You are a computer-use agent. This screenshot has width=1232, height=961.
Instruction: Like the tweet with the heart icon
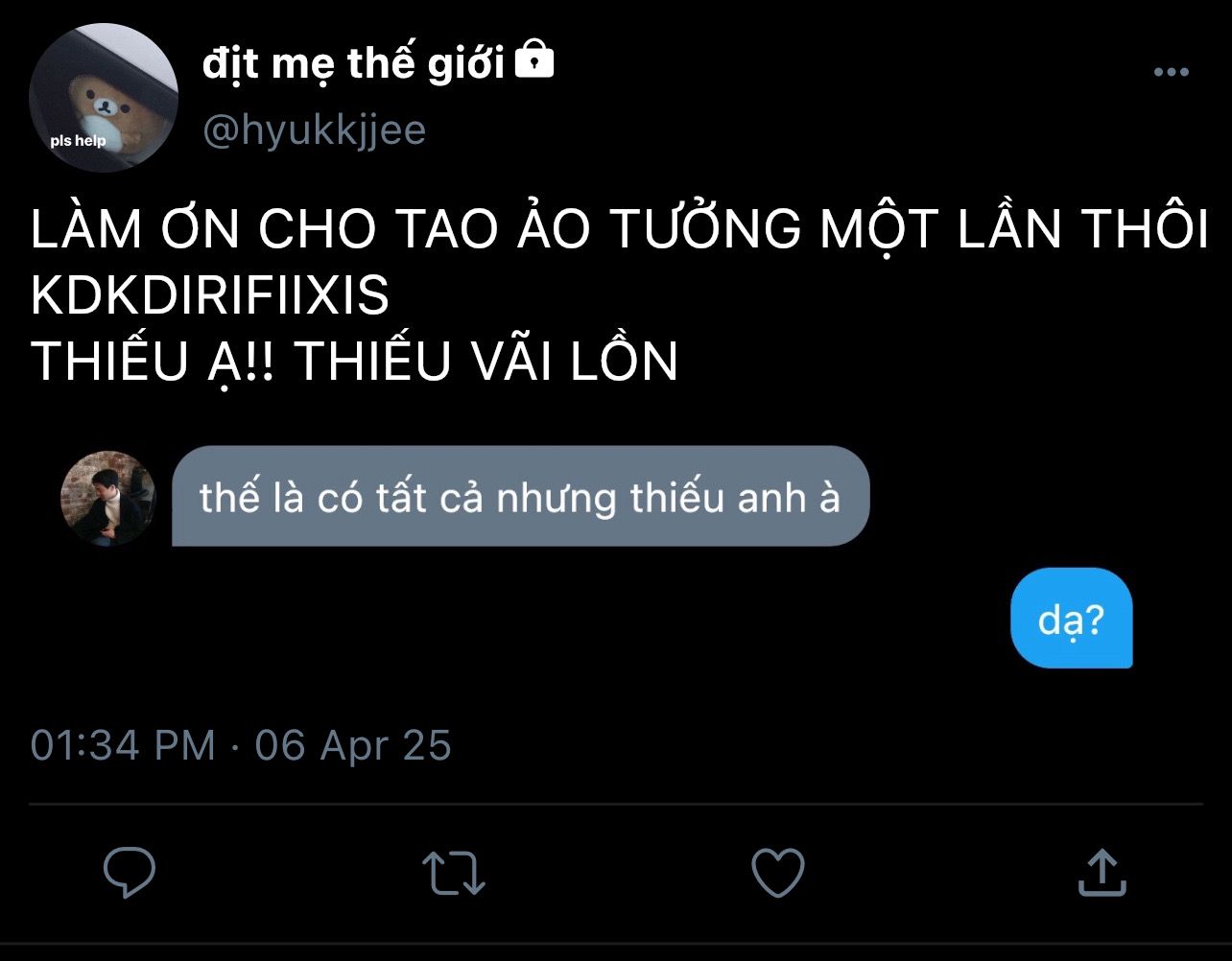tap(777, 873)
